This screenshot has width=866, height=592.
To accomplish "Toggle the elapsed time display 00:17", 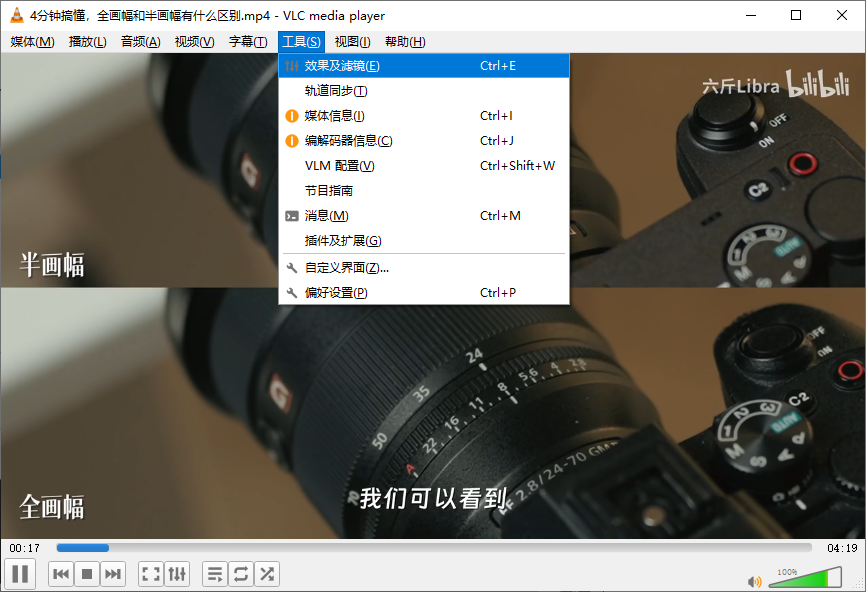I will point(25,548).
